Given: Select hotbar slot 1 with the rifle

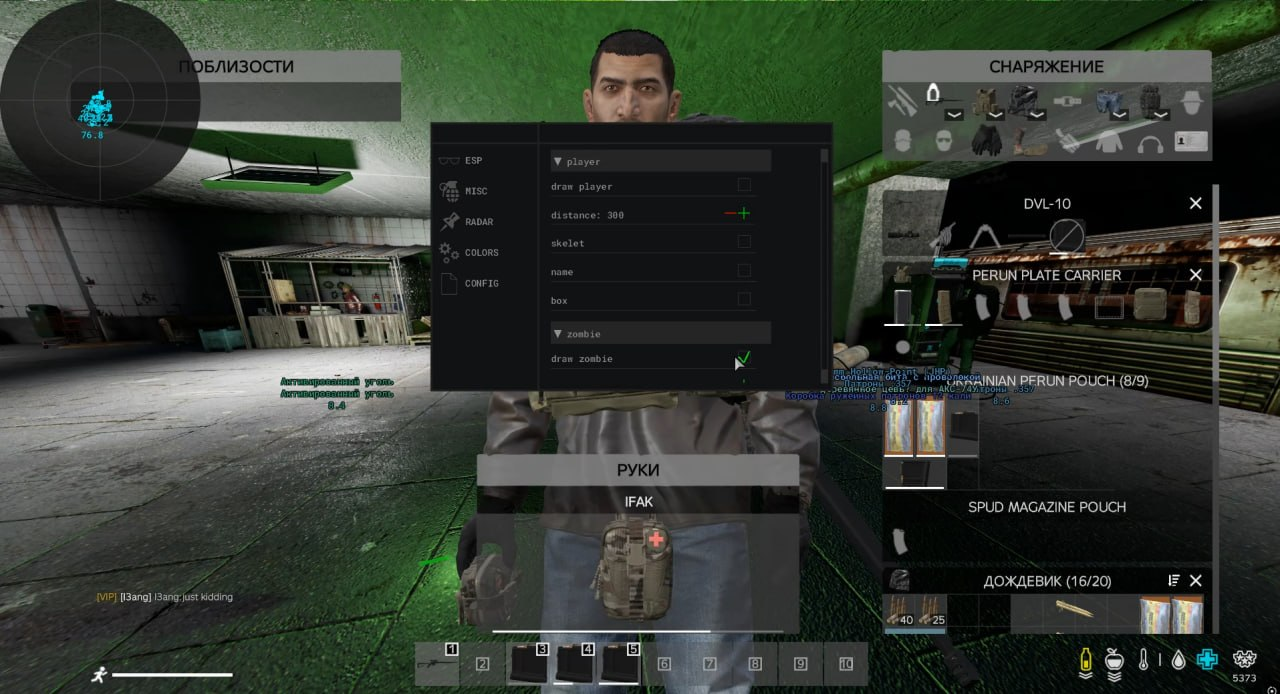Looking at the screenshot, I should [437, 663].
